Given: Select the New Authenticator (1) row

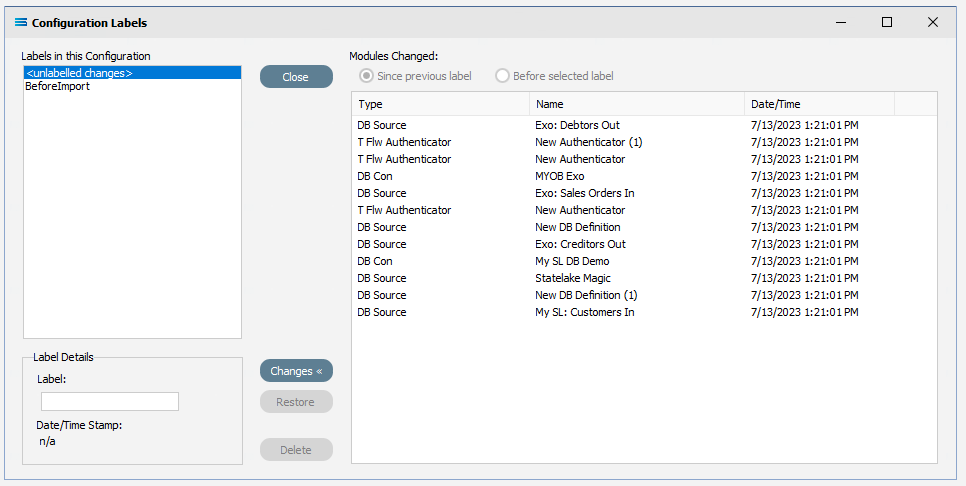Looking at the screenshot, I should pos(644,142).
